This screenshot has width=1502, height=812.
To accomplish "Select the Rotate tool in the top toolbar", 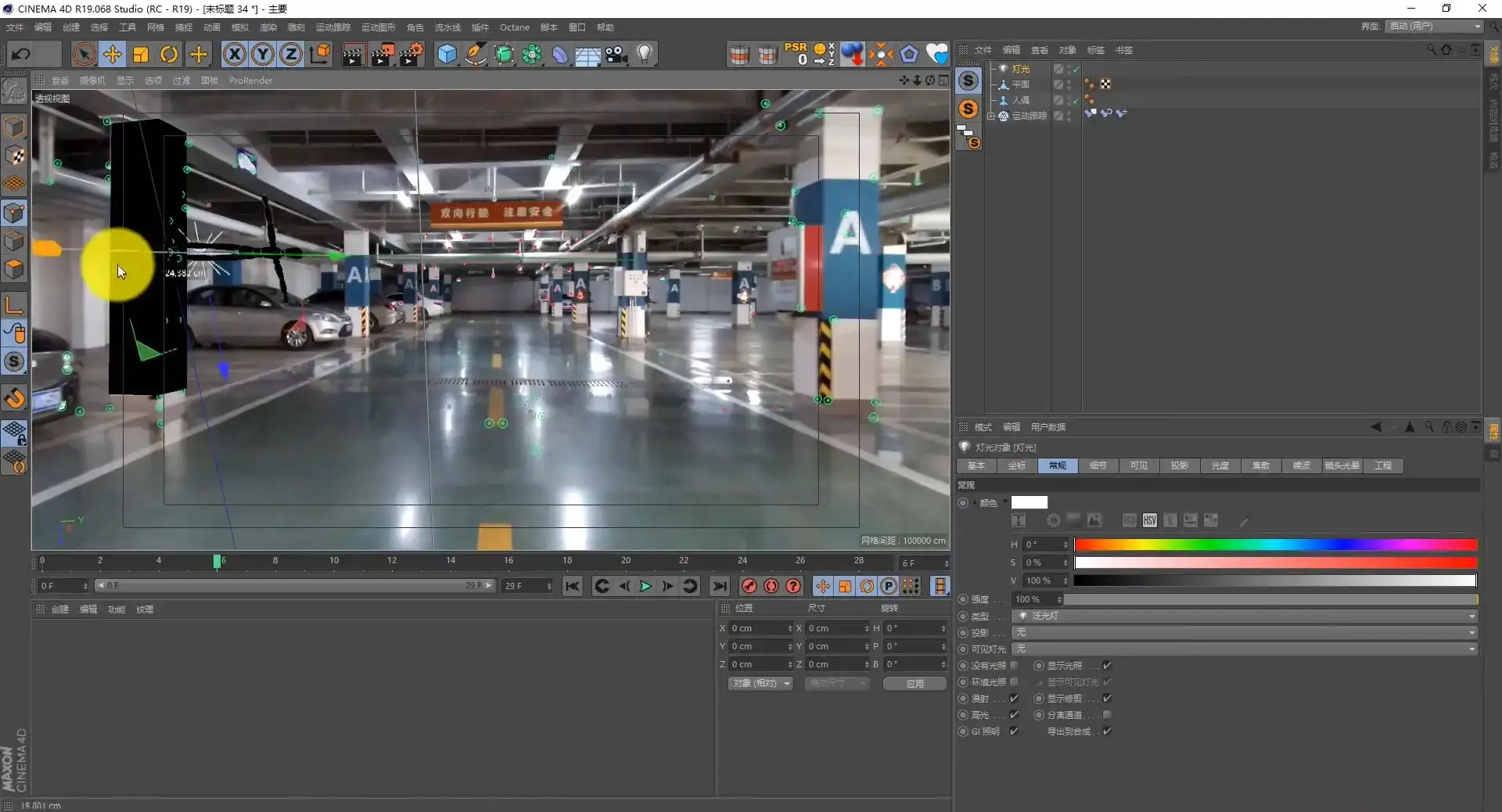I will click(x=169, y=54).
